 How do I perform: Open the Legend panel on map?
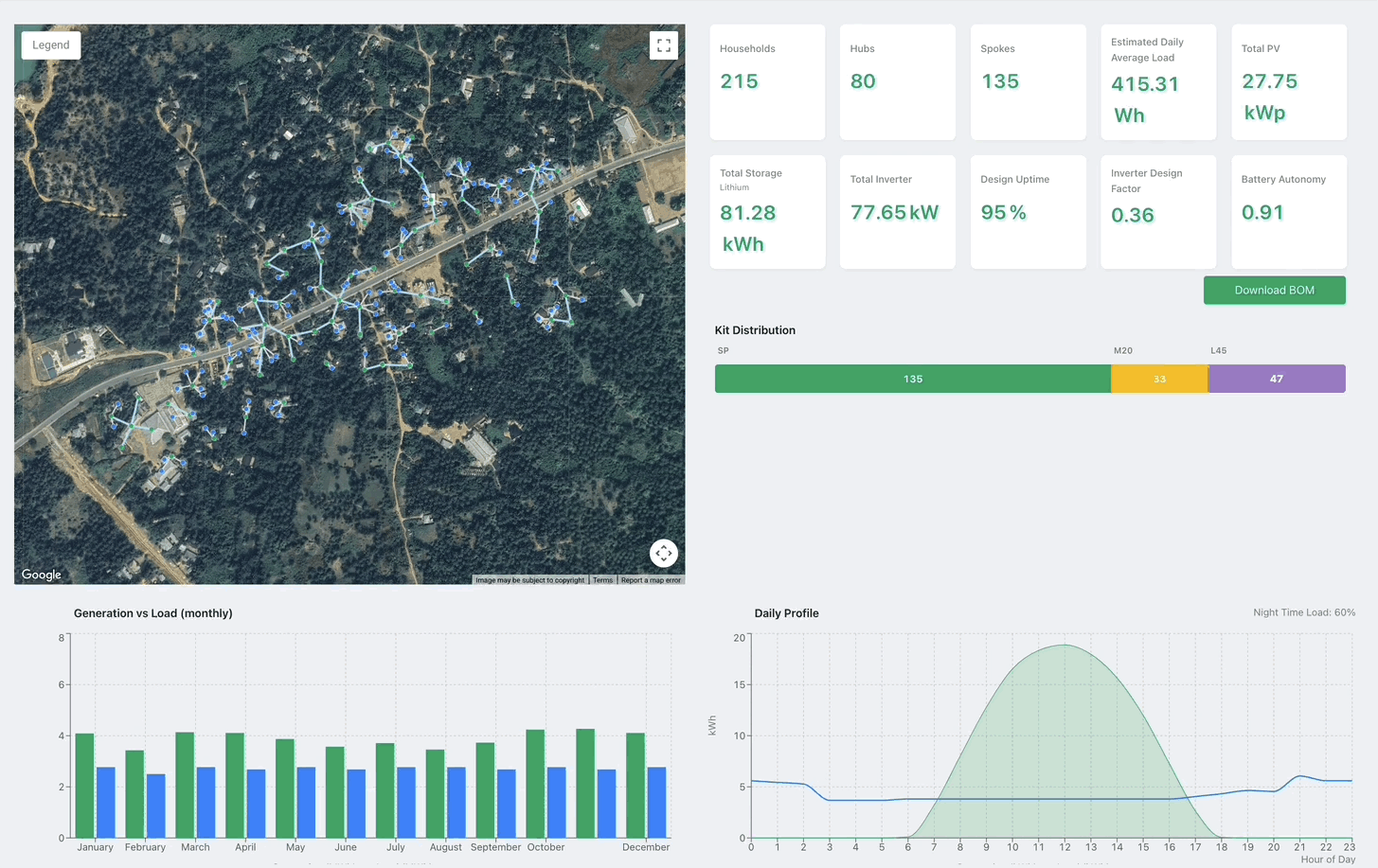51,44
